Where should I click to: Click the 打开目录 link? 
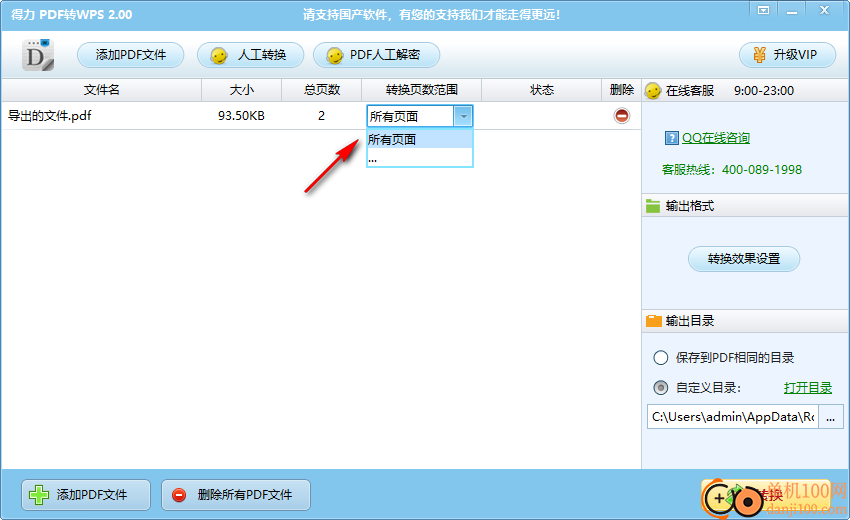[x=808, y=388]
